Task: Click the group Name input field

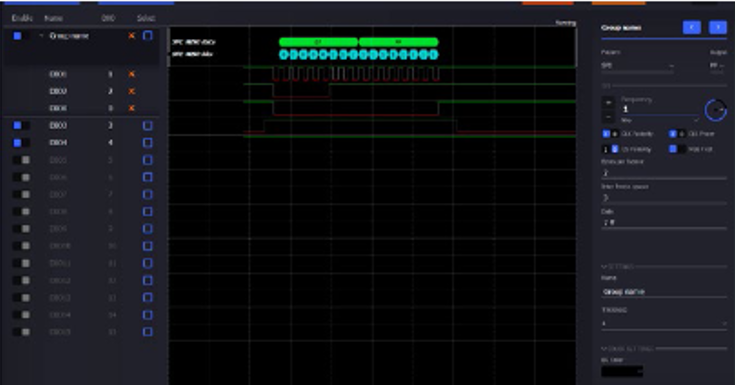Action: click(x=664, y=291)
